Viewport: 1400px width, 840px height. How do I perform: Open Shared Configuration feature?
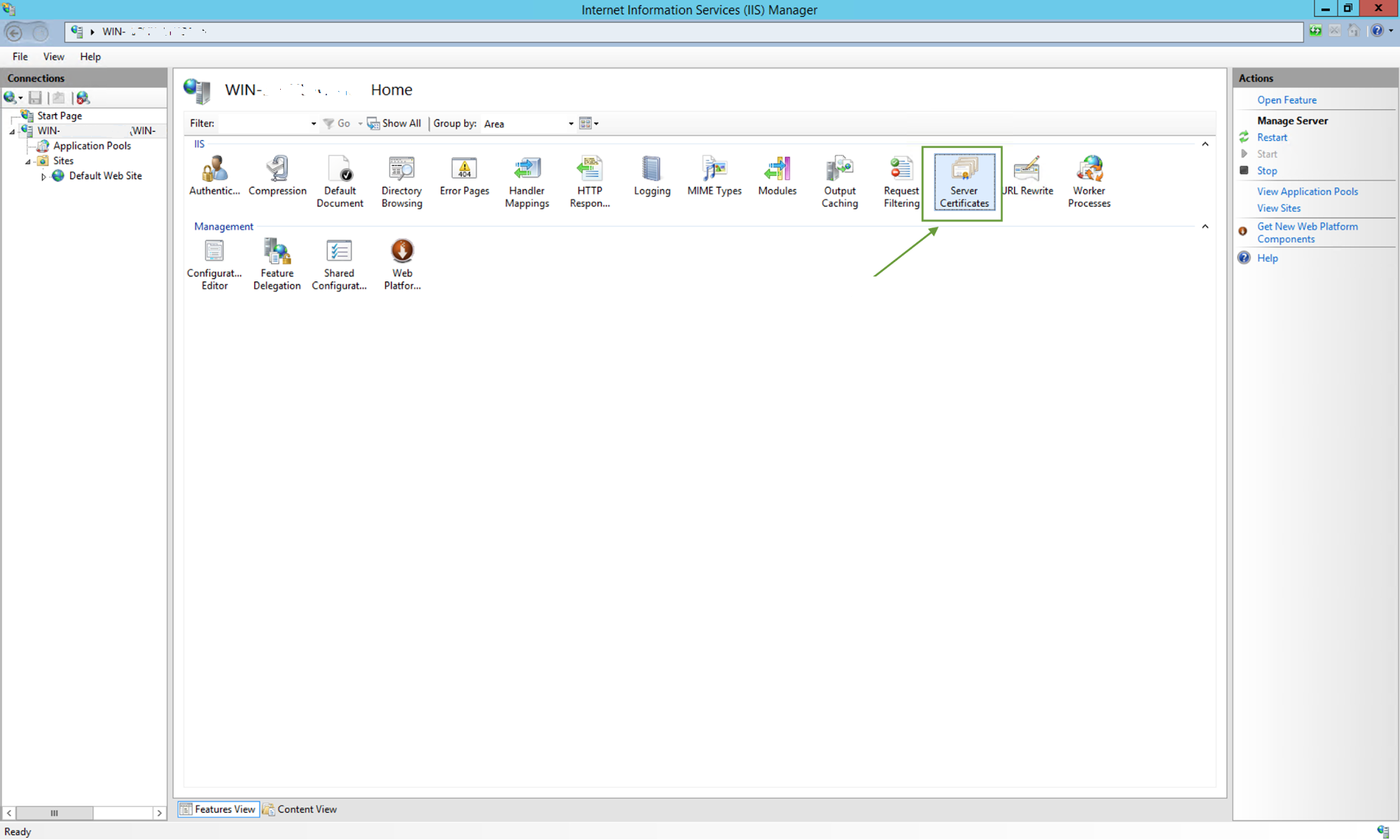pyautogui.click(x=339, y=265)
